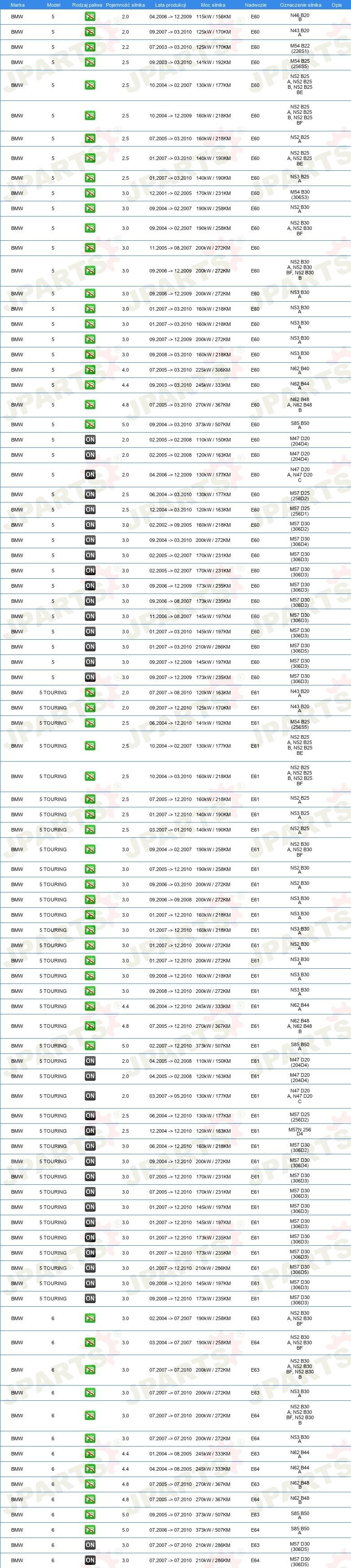Click petrol icon in E60 11.2005 -> 08.2007 row
The width and height of the screenshot is (351, 1568).
(x=90, y=248)
